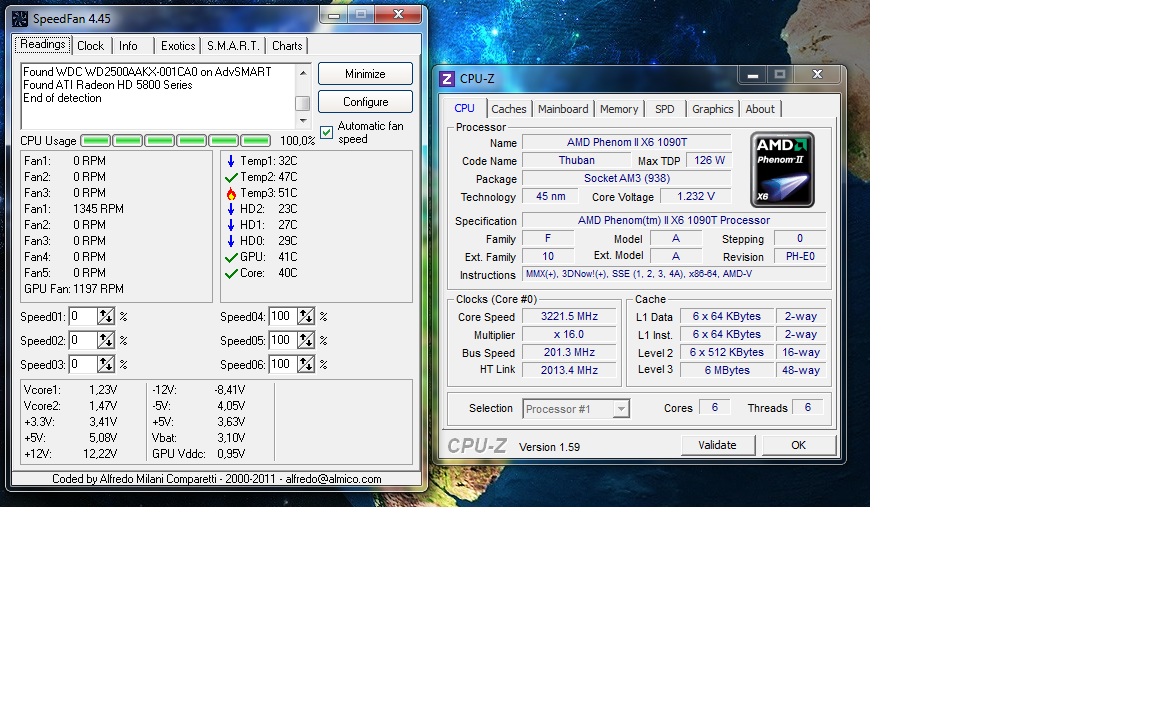Select the CPU tab in CPU-Z
The width and height of the screenshot is (1152, 720).
[464, 108]
